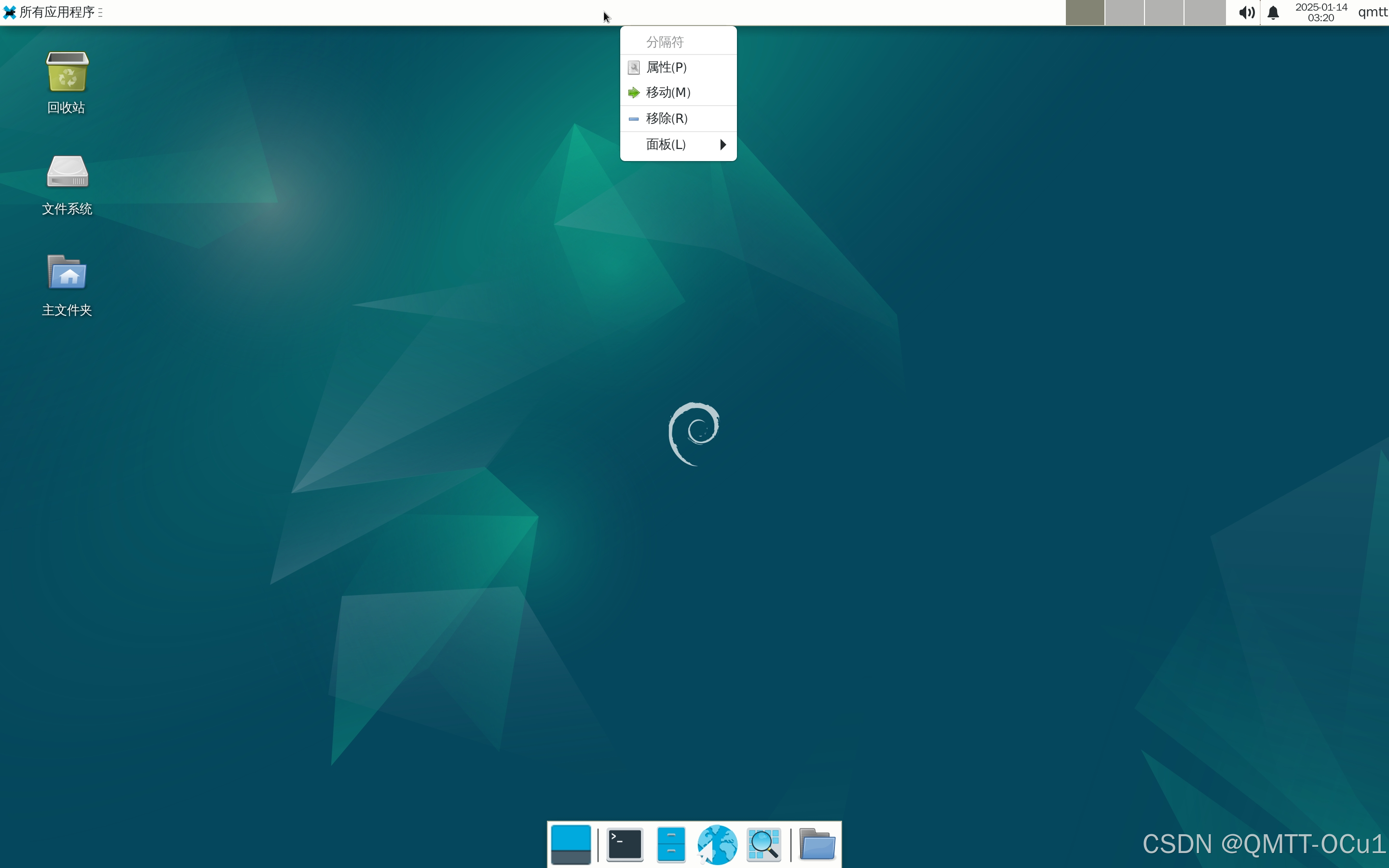Open the 文件系统 drive icon

coord(67,172)
